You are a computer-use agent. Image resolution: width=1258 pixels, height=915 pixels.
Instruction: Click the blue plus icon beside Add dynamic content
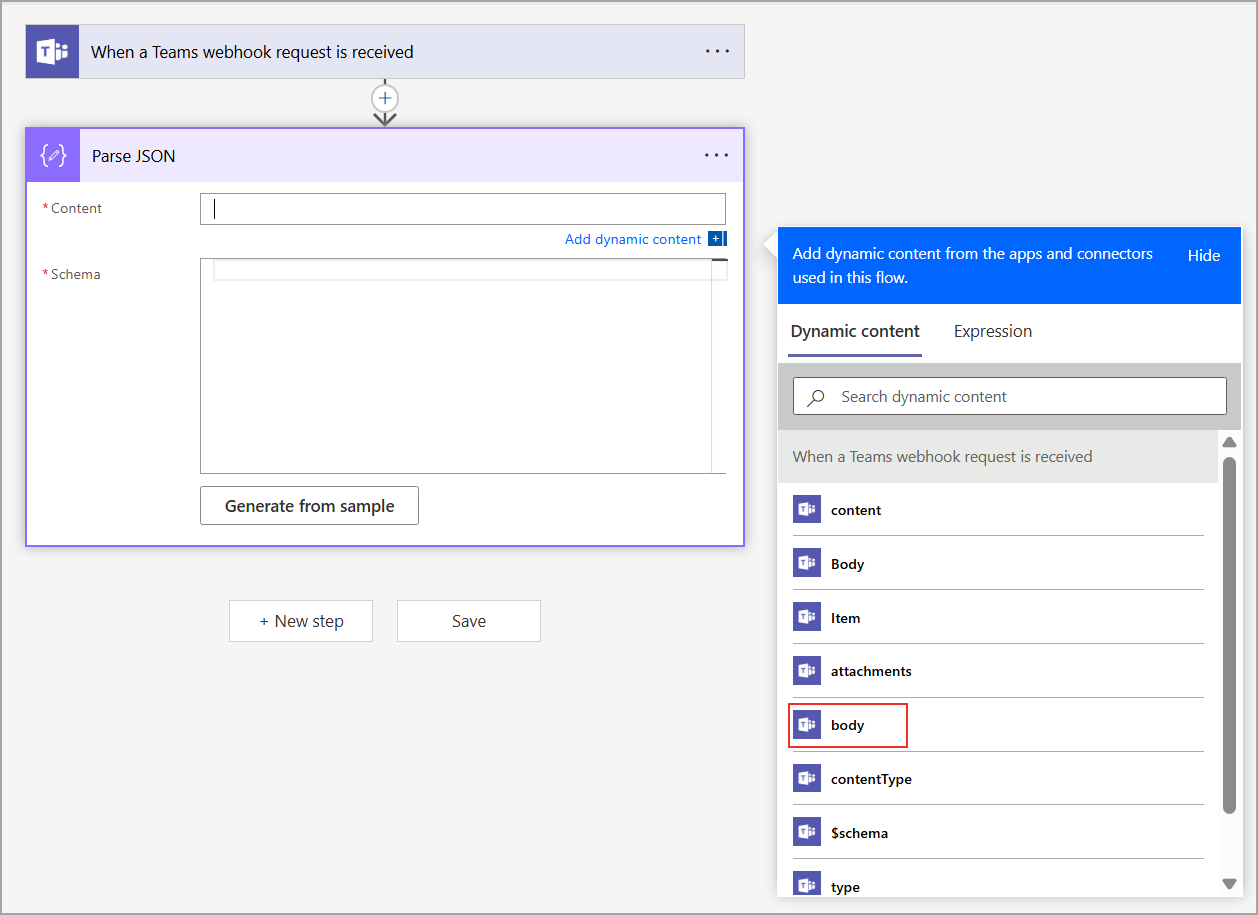(x=716, y=239)
